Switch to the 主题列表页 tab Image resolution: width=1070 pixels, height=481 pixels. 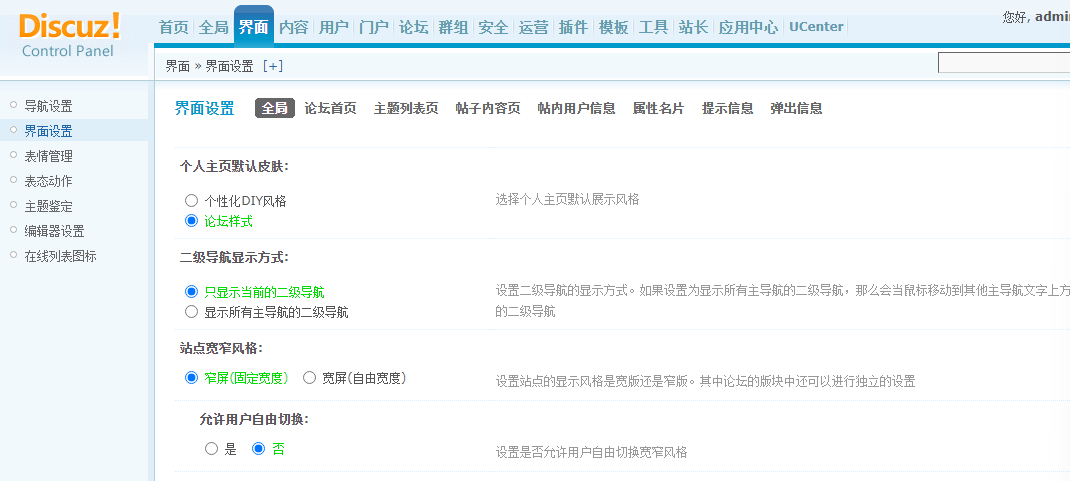click(406, 108)
